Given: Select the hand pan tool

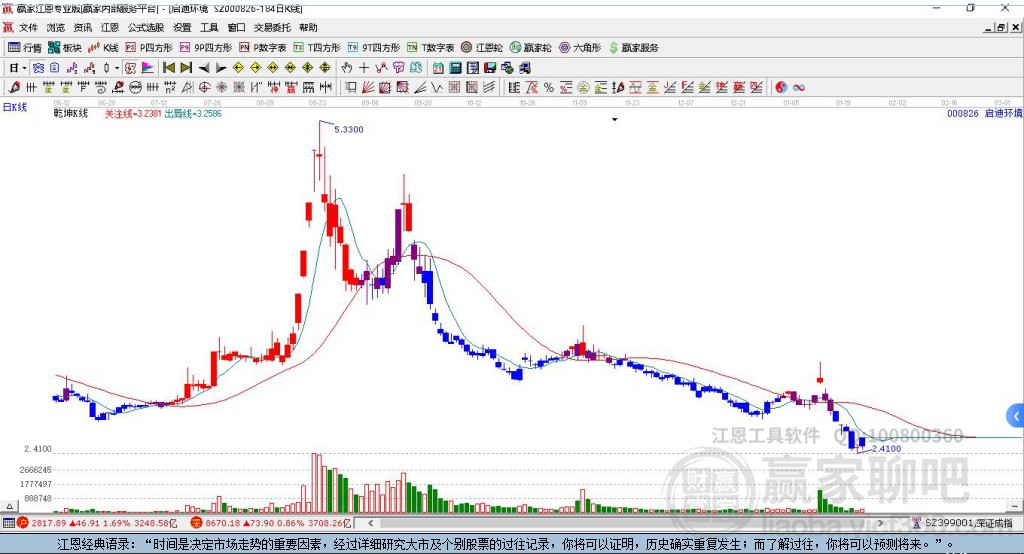Looking at the screenshot, I should point(346,68).
